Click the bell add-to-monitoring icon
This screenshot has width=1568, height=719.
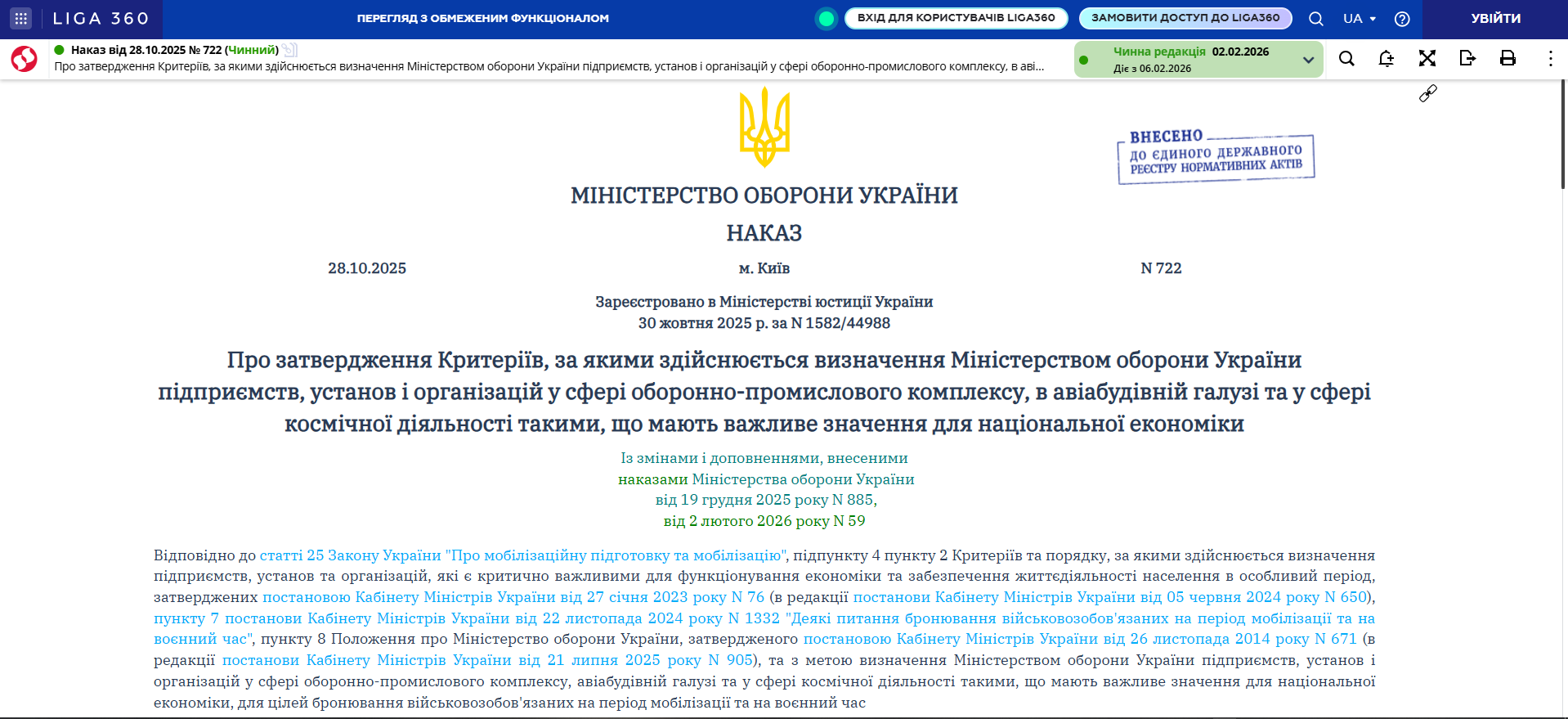1387,58
